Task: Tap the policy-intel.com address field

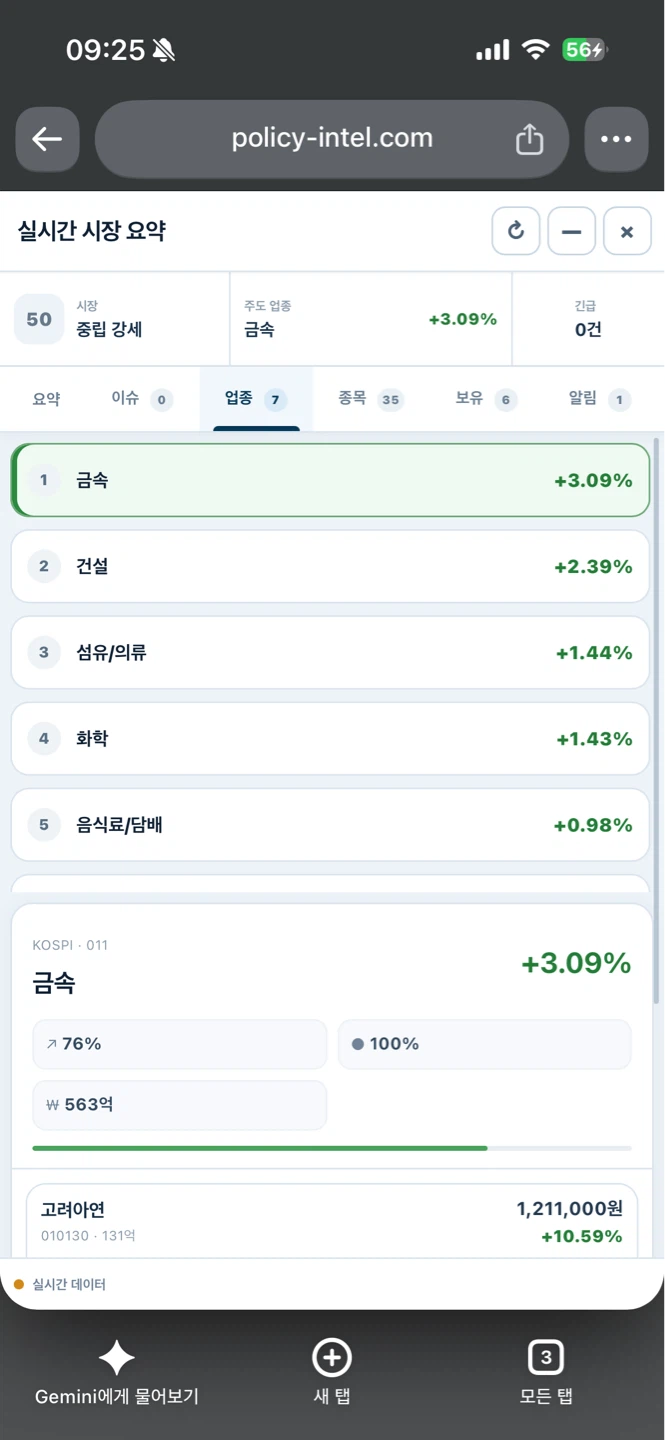Action: click(x=332, y=139)
